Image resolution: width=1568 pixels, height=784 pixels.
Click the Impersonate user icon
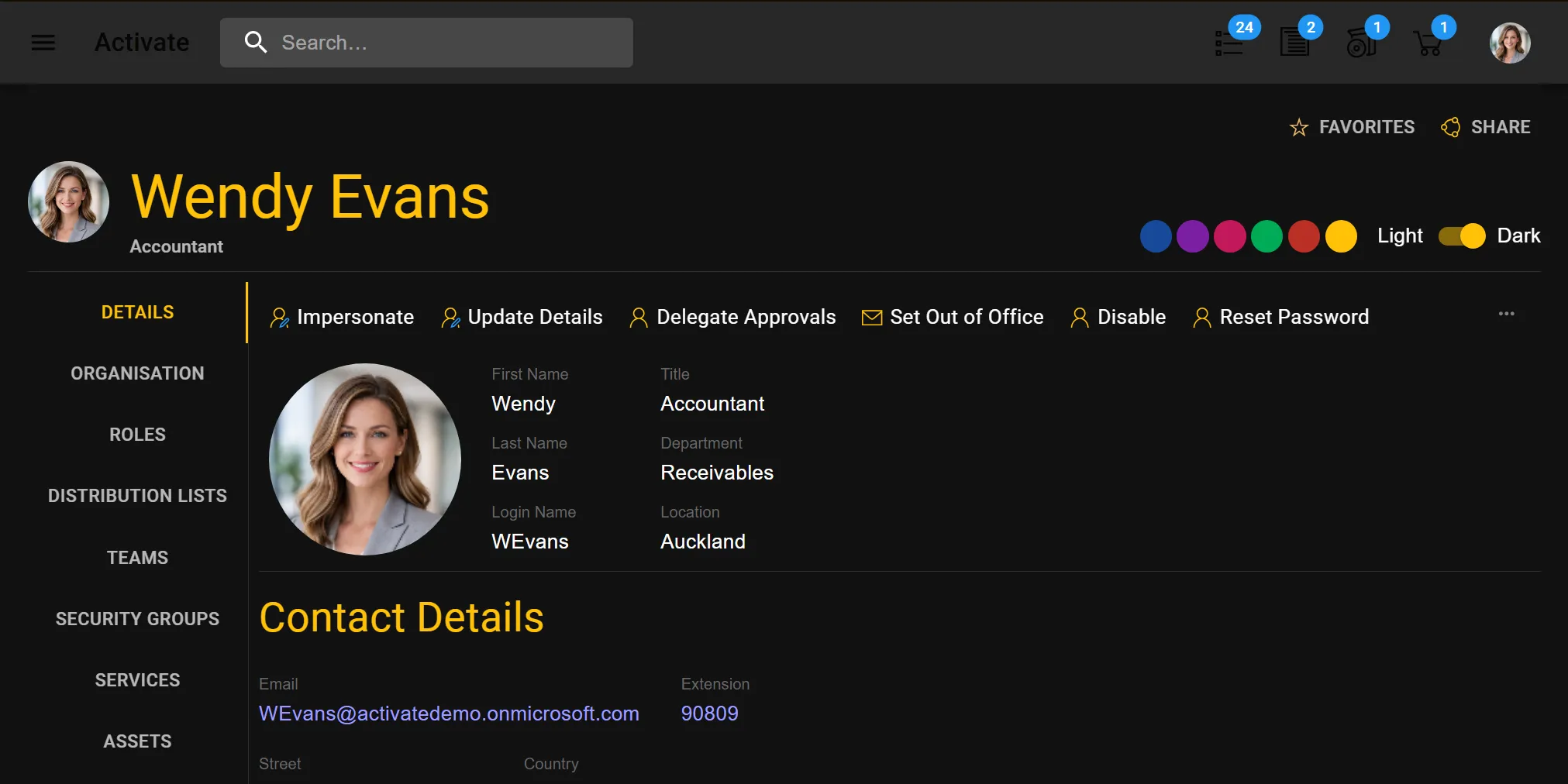click(x=279, y=318)
